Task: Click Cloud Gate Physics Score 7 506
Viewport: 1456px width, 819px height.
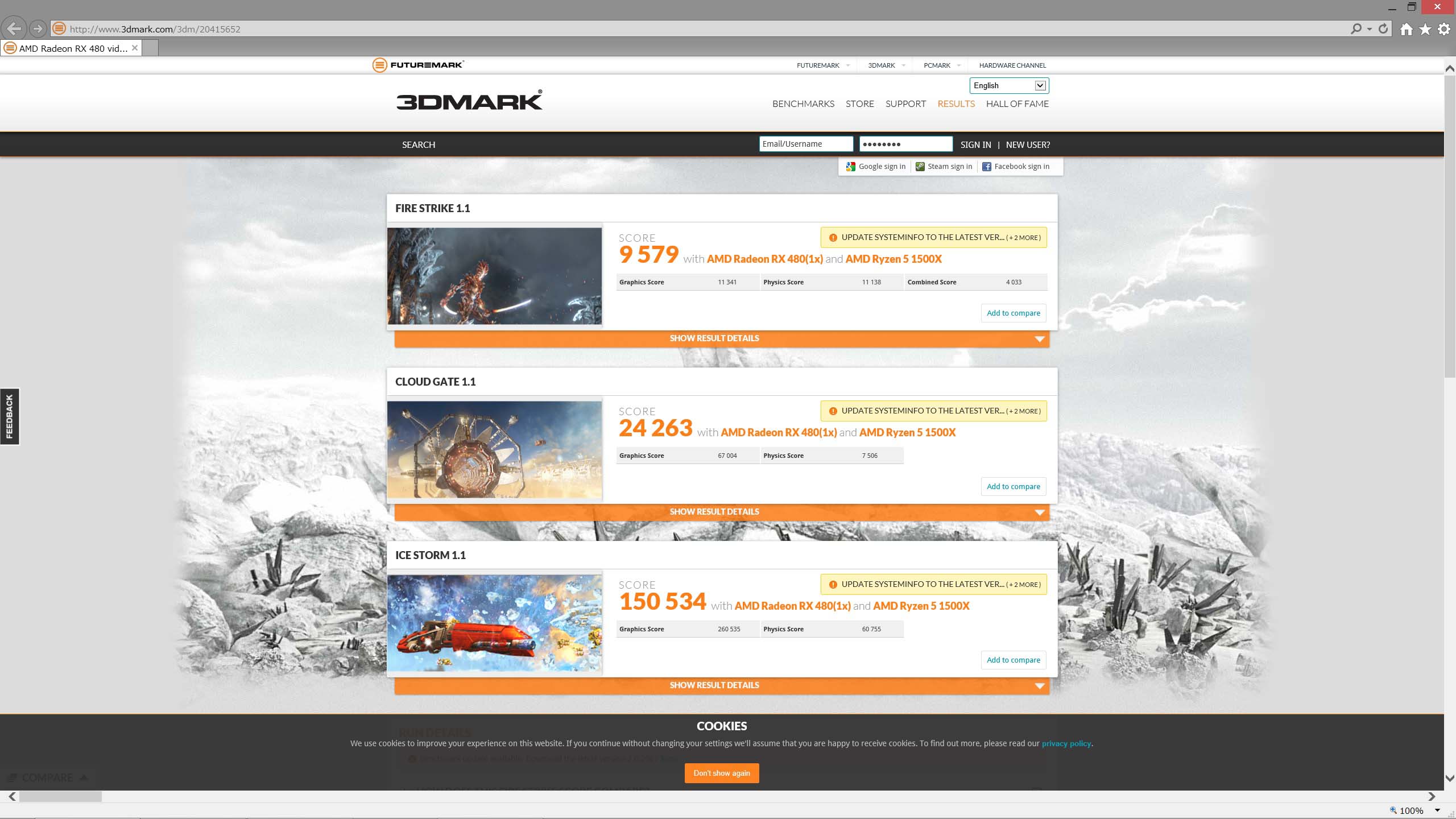Action: (832, 456)
